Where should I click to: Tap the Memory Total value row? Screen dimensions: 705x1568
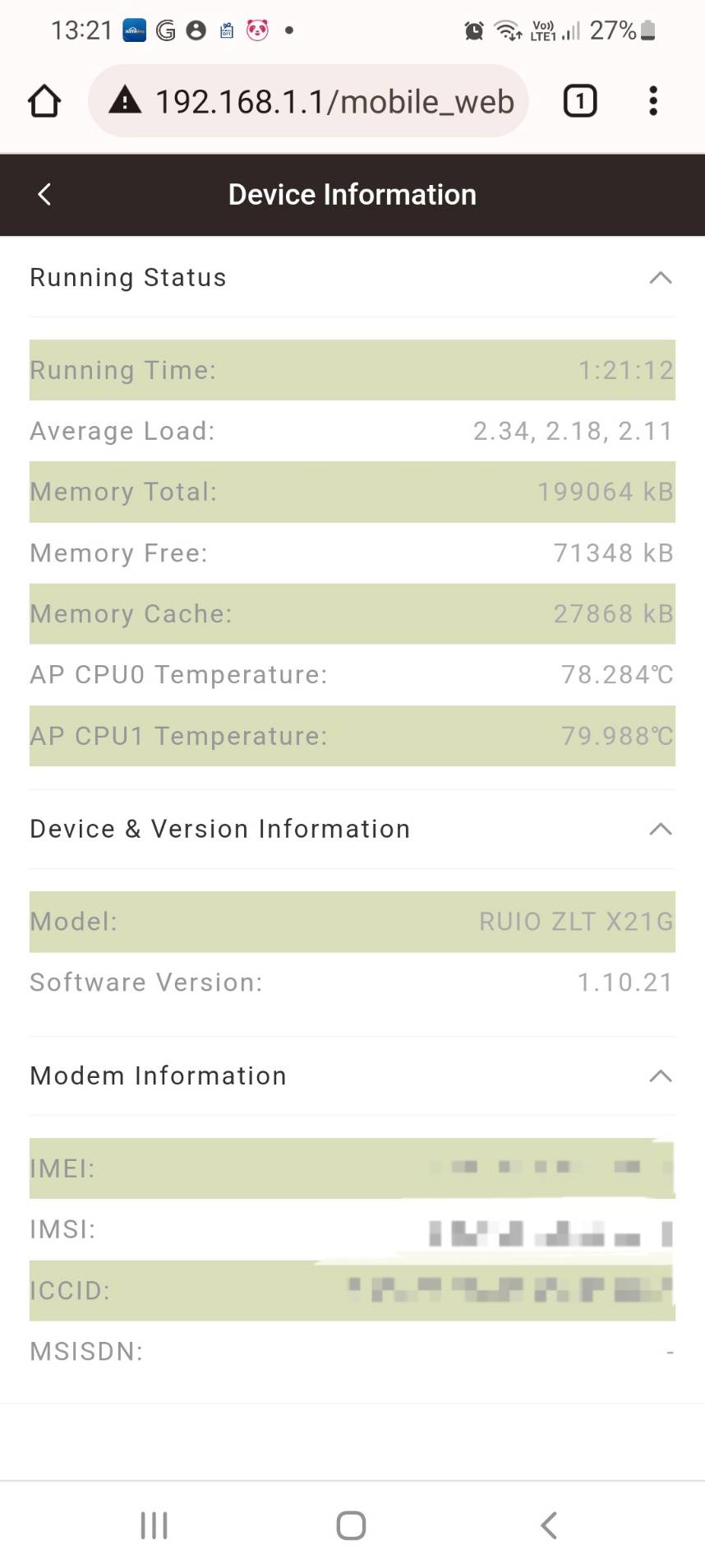(352, 492)
